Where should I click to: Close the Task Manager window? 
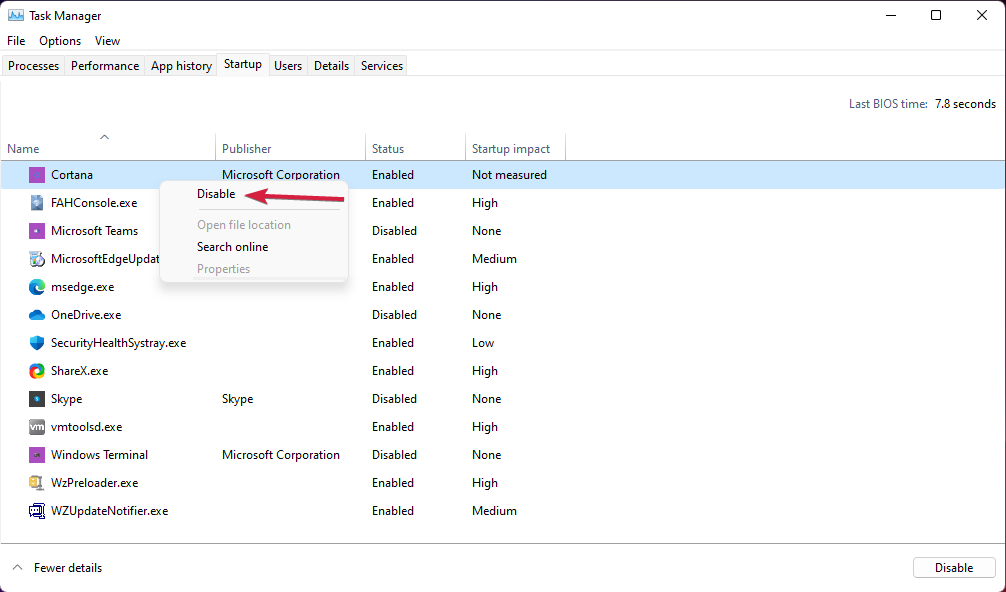pos(982,15)
